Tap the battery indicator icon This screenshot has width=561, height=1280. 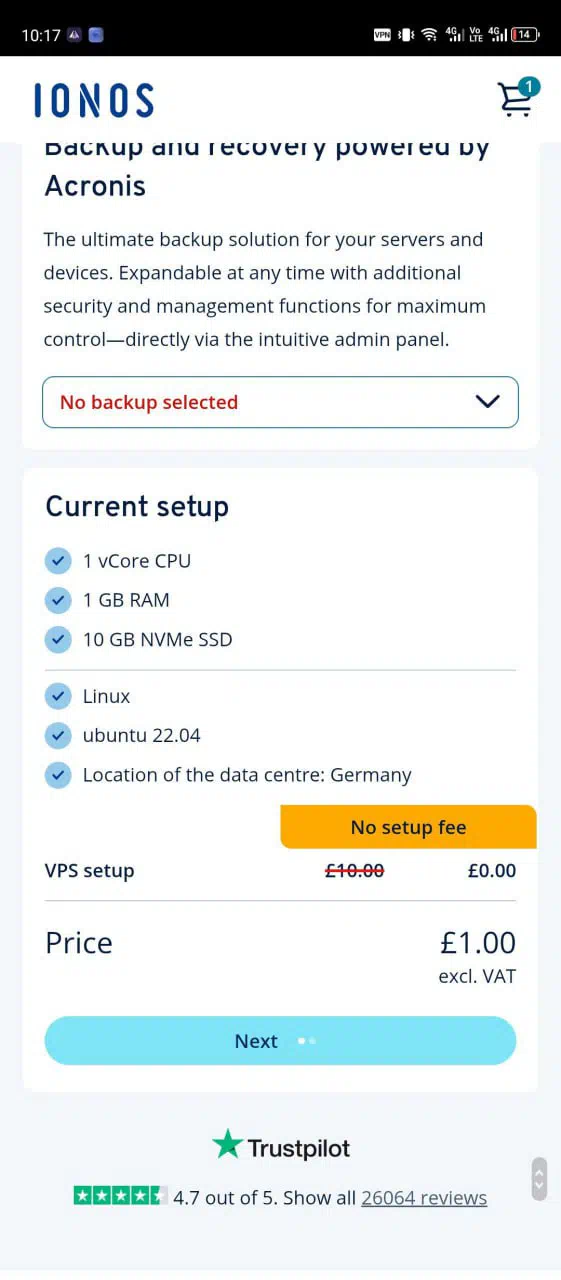pyautogui.click(x=525, y=35)
